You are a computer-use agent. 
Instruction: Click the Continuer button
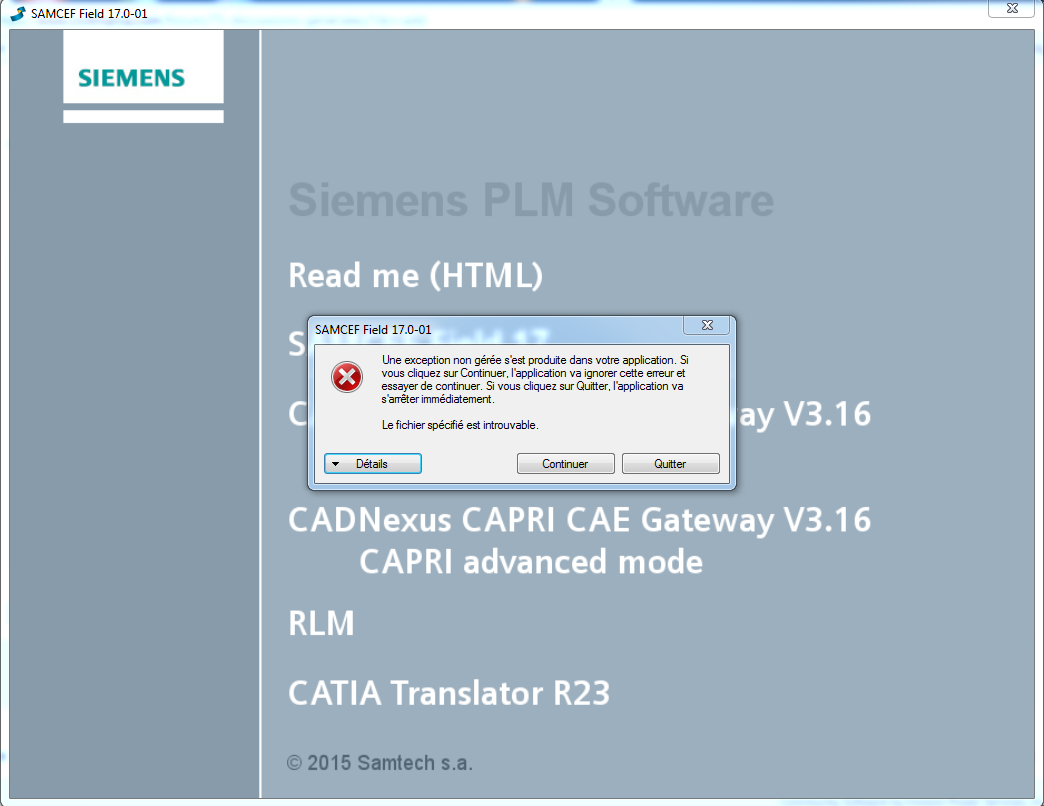[565, 464]
